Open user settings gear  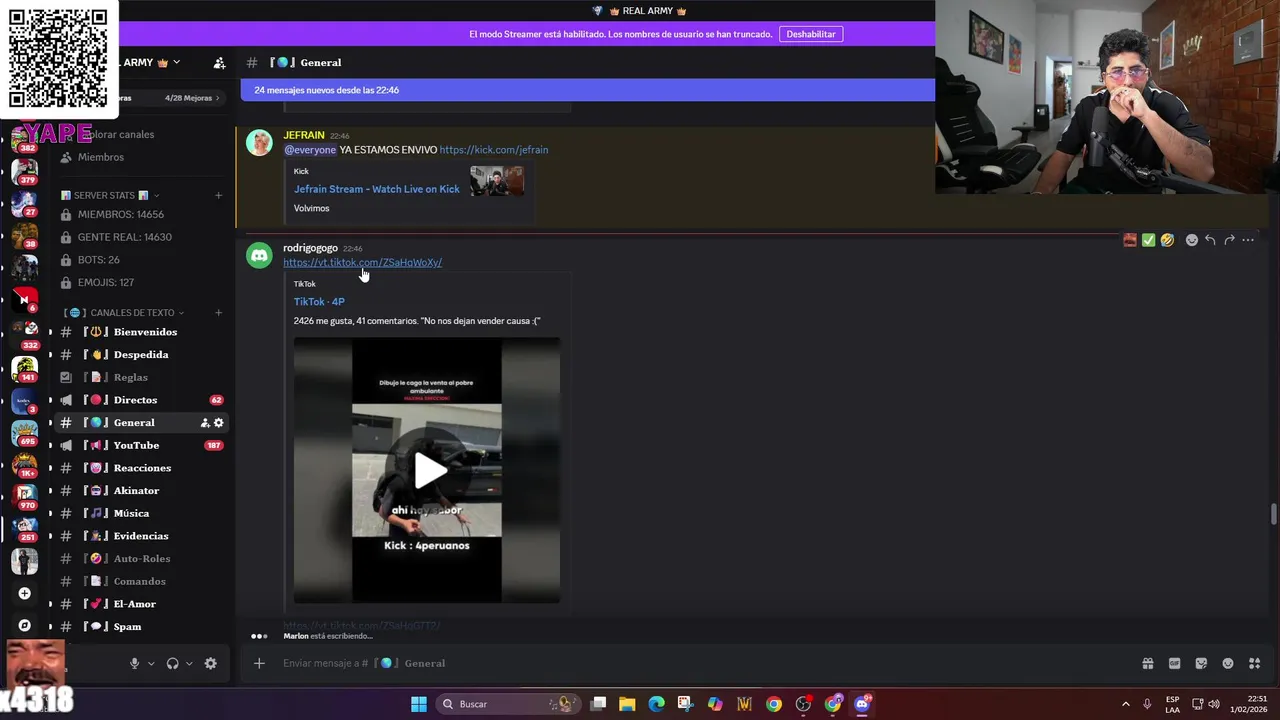(210, 663)
